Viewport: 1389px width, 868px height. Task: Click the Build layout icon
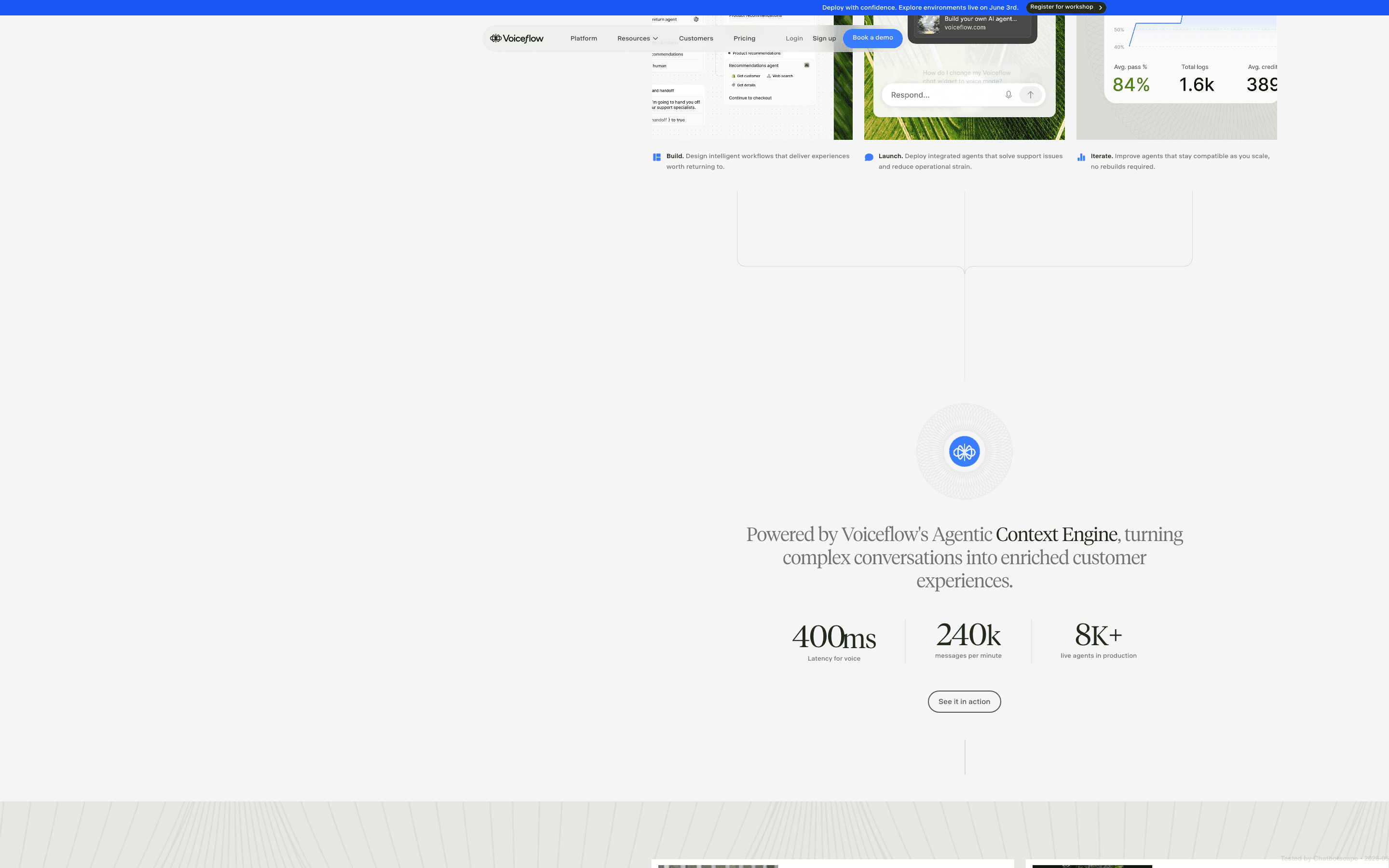point(656,157)
